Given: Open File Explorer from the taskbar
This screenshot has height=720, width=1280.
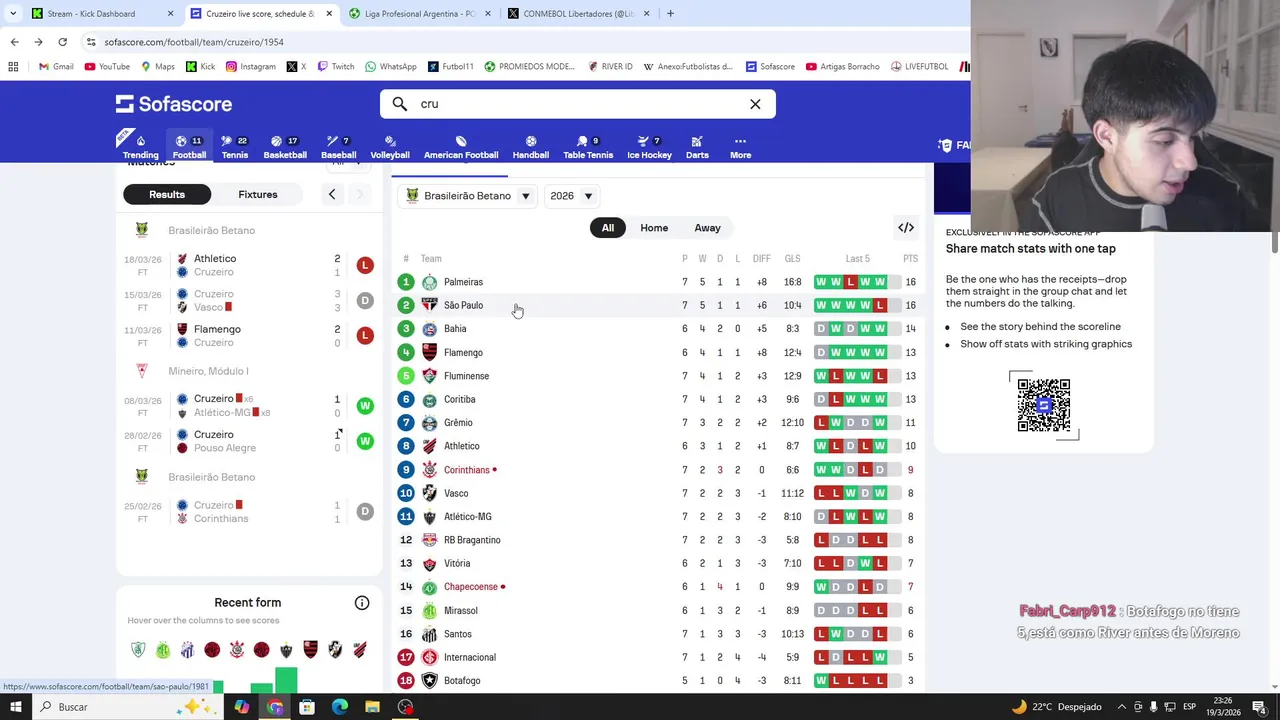Looking at the screenshot, I should [372, 707].
